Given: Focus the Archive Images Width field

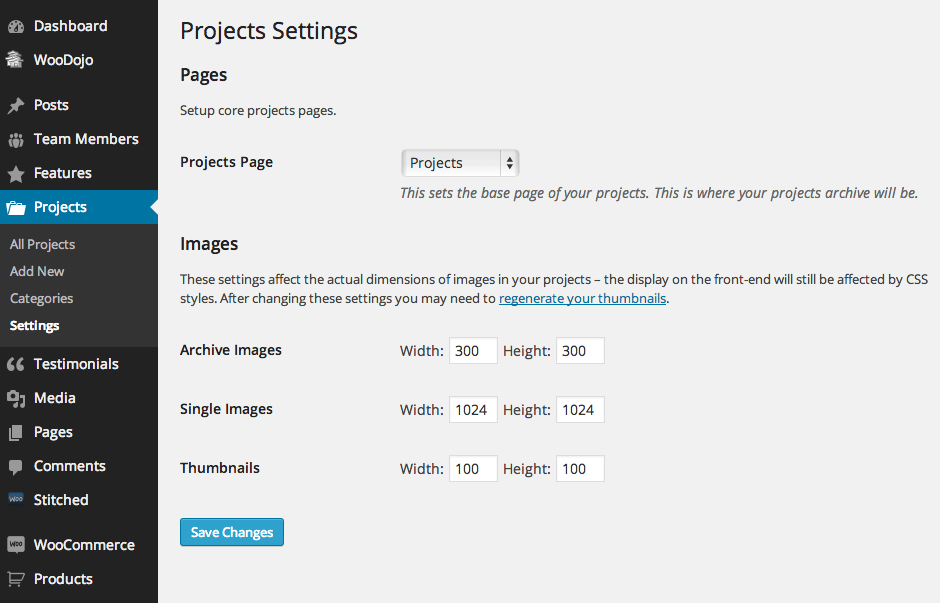Looking at the screenshot, I should (x=473, y=351).
